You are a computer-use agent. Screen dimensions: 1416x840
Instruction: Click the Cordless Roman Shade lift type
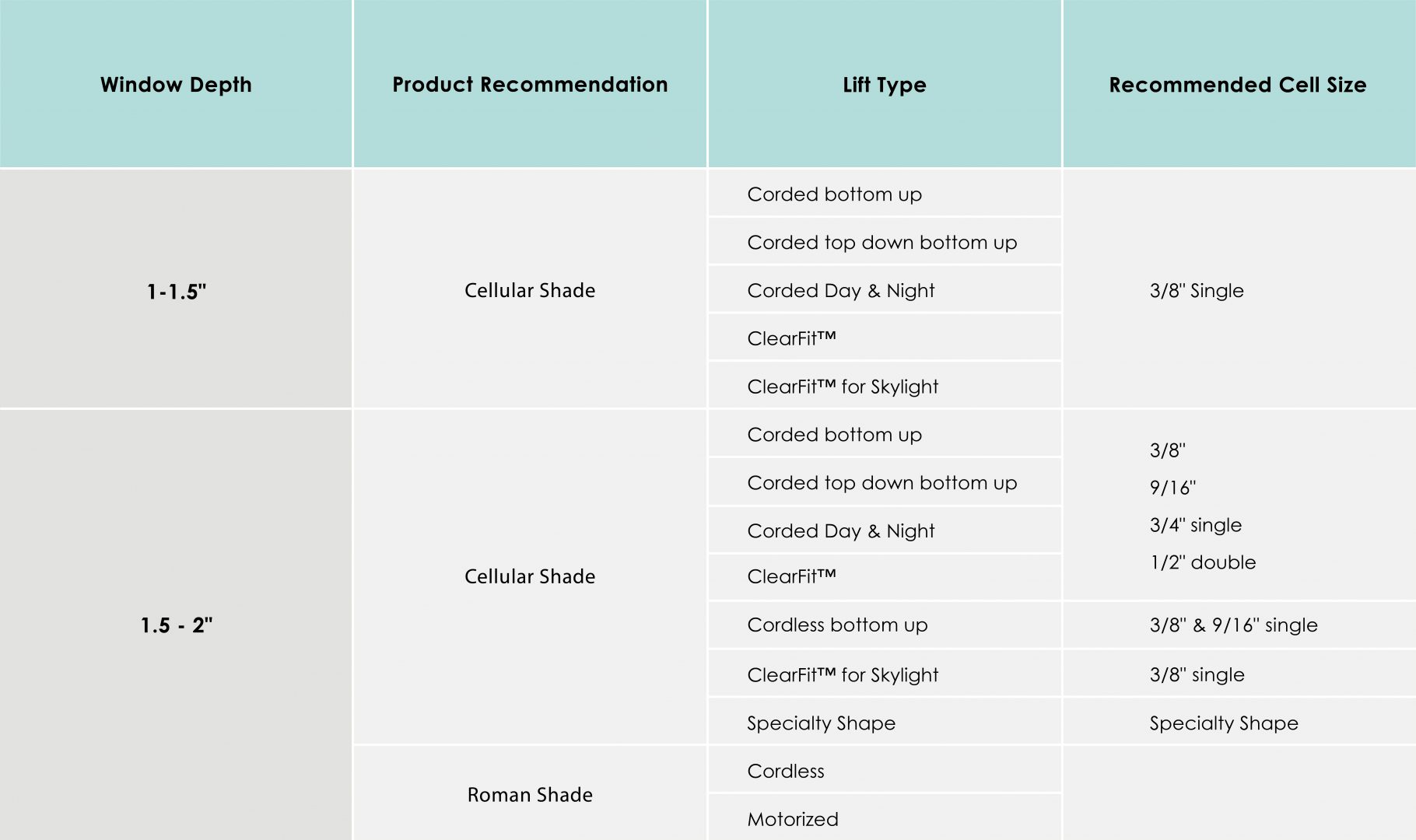point(786,771)
